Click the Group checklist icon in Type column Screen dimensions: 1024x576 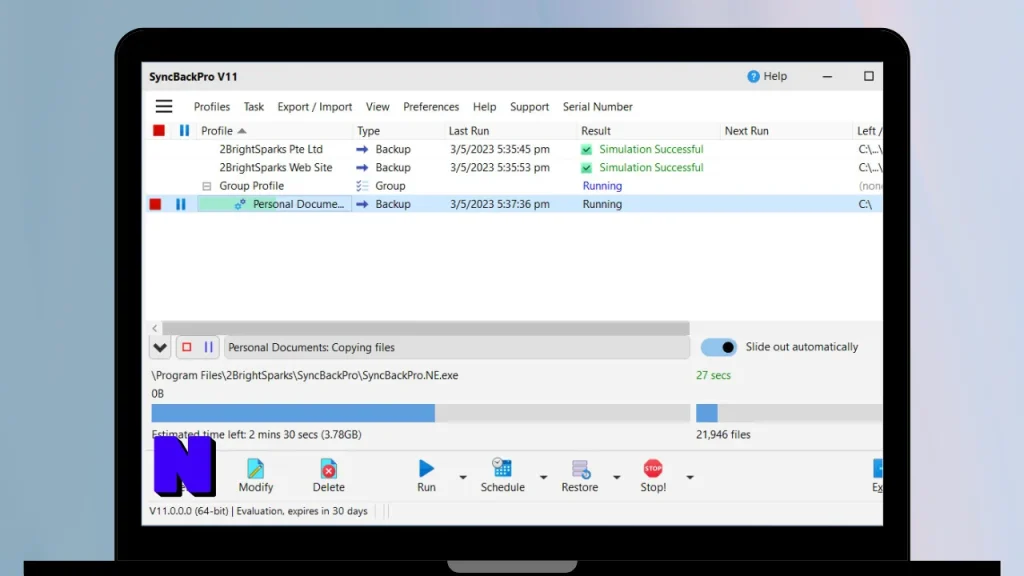pyautogui.click(x=362, y=186)
